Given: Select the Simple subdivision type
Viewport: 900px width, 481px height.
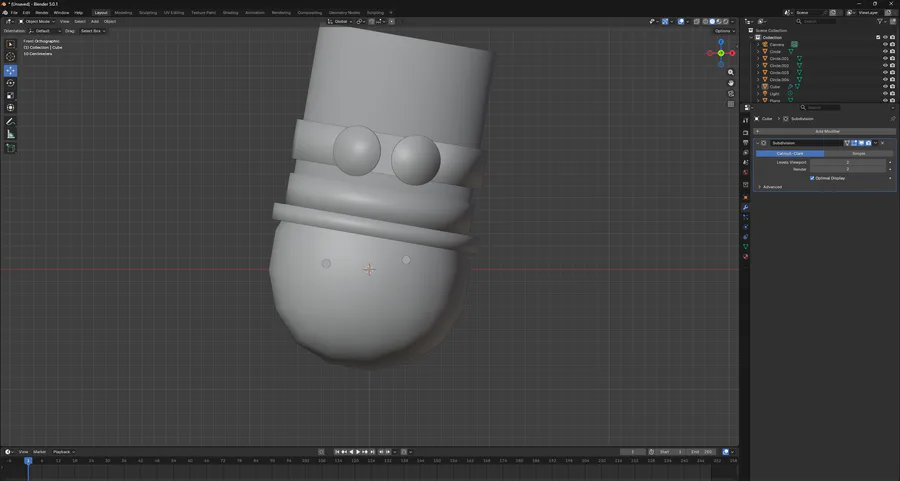Looking at the screenshot, I should pos(859,153).
